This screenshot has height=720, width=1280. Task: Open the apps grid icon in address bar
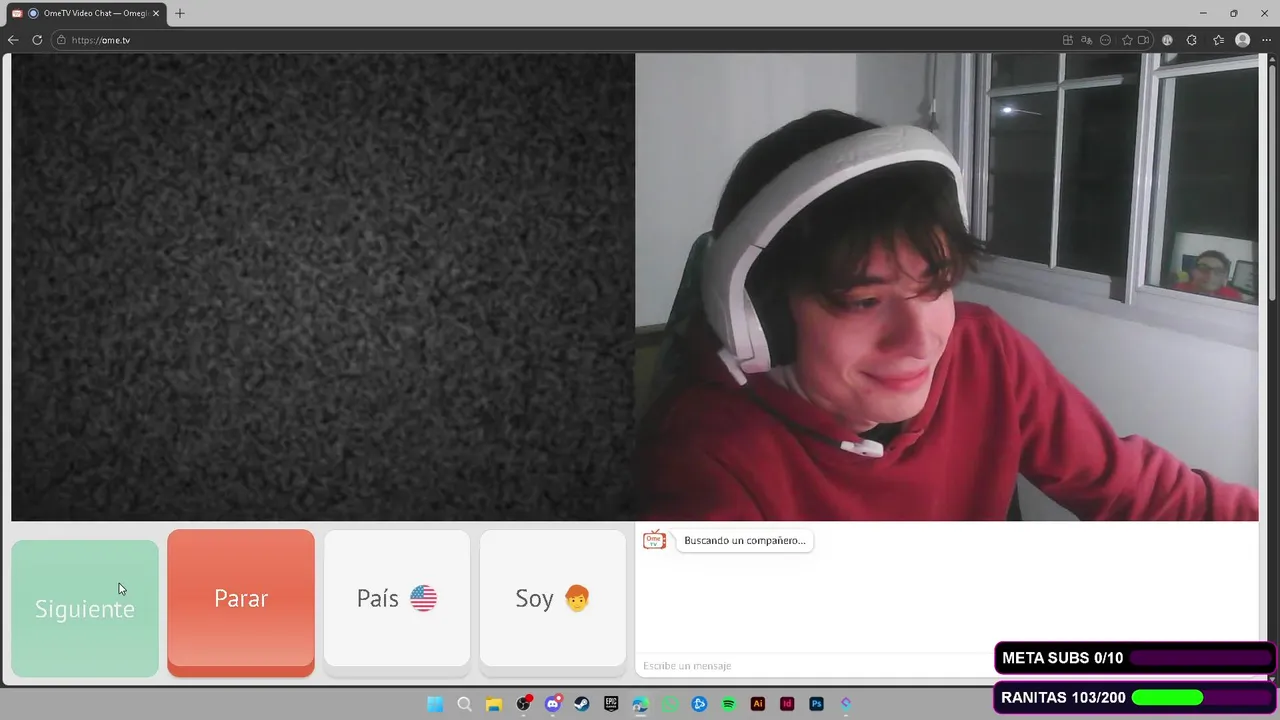tap(1068, 40)
